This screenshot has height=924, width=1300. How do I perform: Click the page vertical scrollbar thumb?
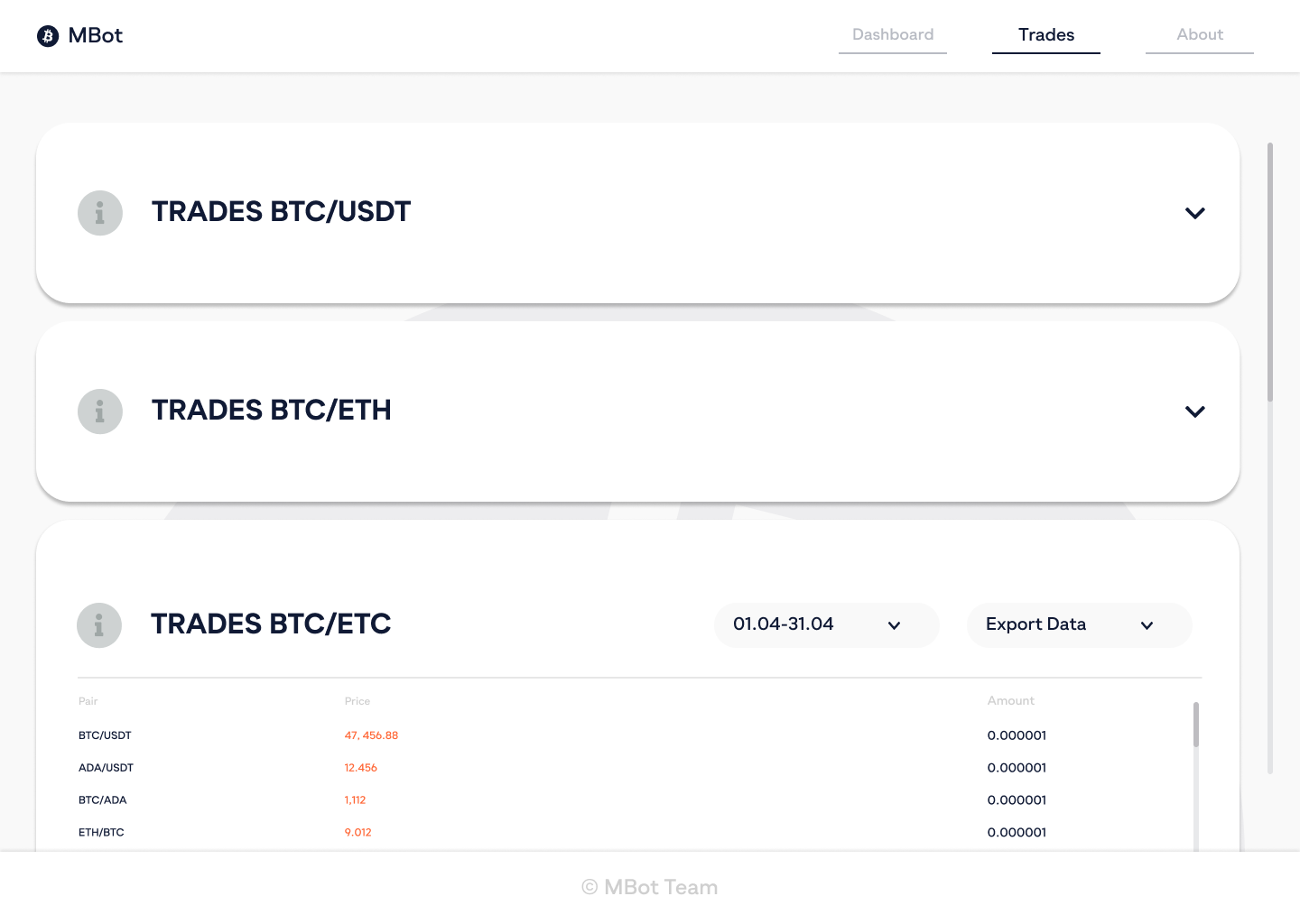1270,271
